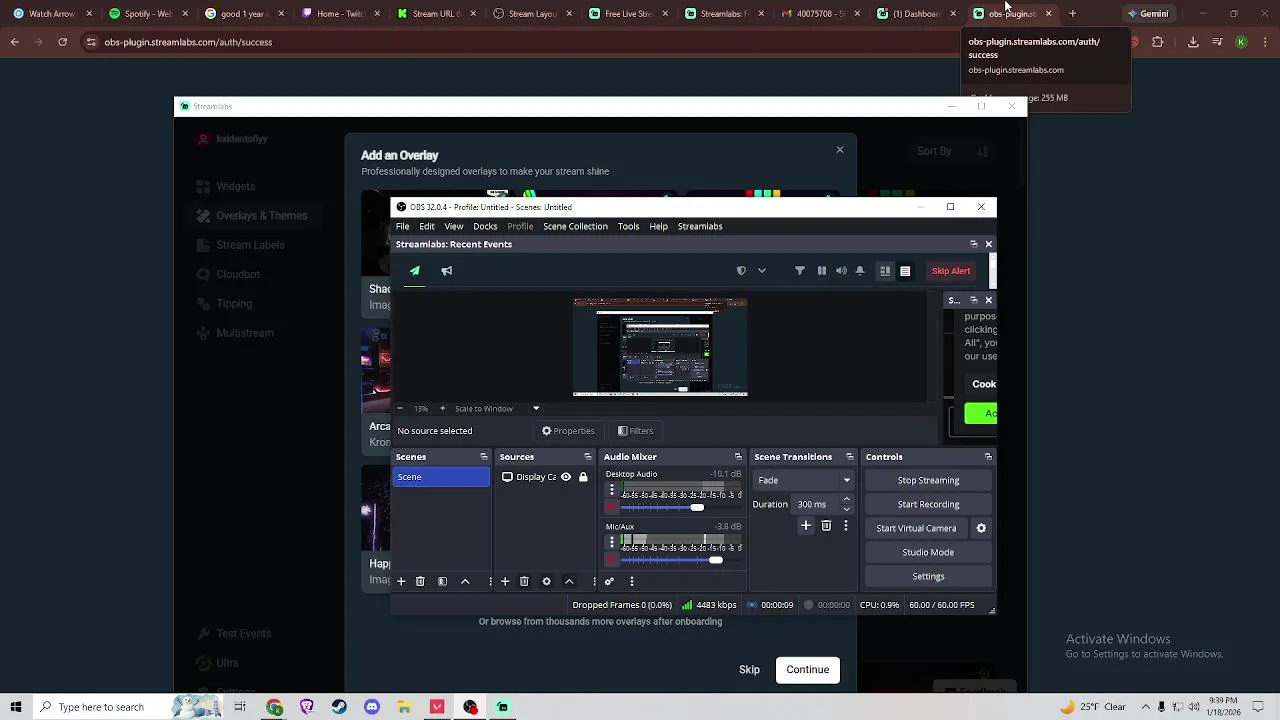The height and width of the screenshot is (720, 1280).
Task: Mute Mic/Aux with the speaker button
Action: click(x=612, y=559)
